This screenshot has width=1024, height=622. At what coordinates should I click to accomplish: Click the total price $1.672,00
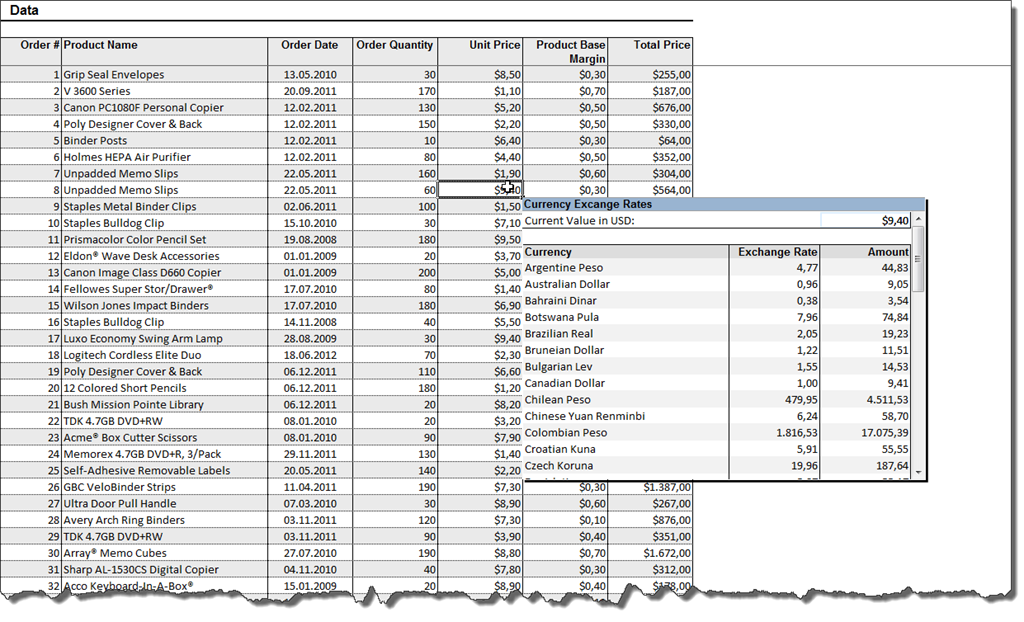(650, 553)
